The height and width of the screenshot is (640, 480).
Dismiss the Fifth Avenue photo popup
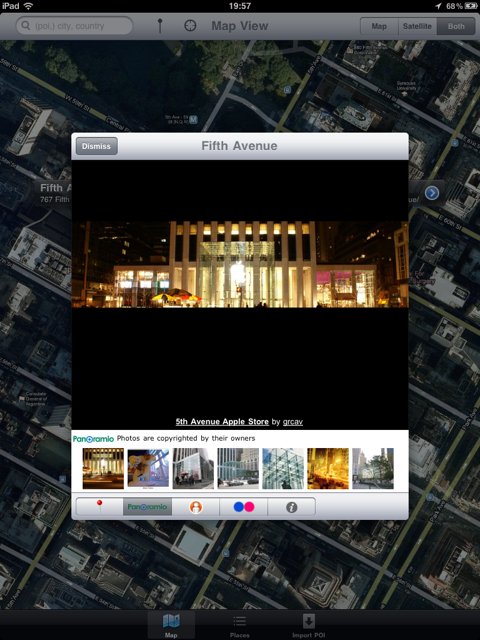(x=97, y=146)
